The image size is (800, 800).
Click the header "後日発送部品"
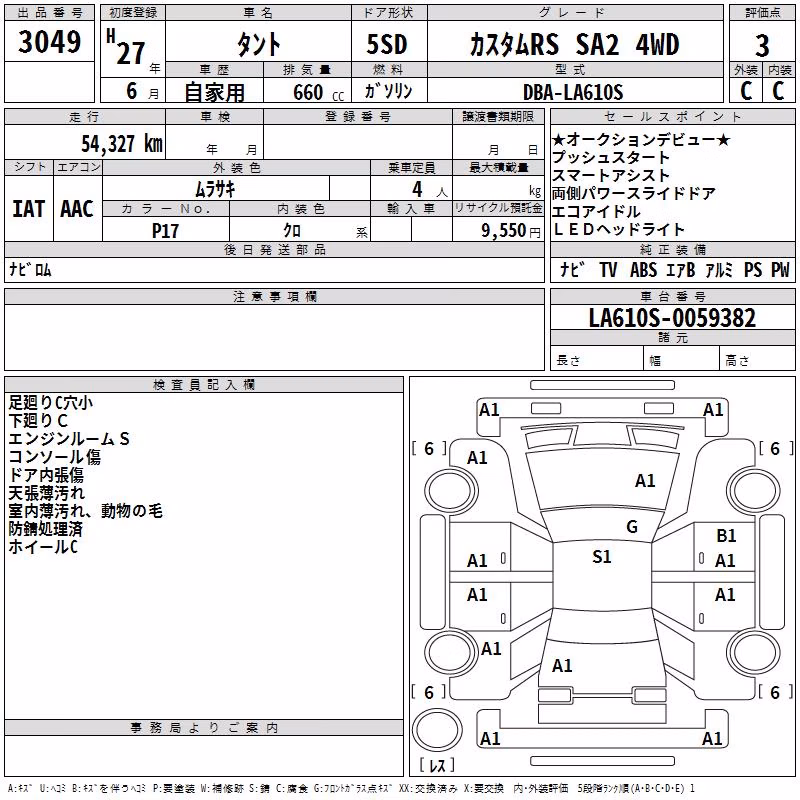(274, 249)
